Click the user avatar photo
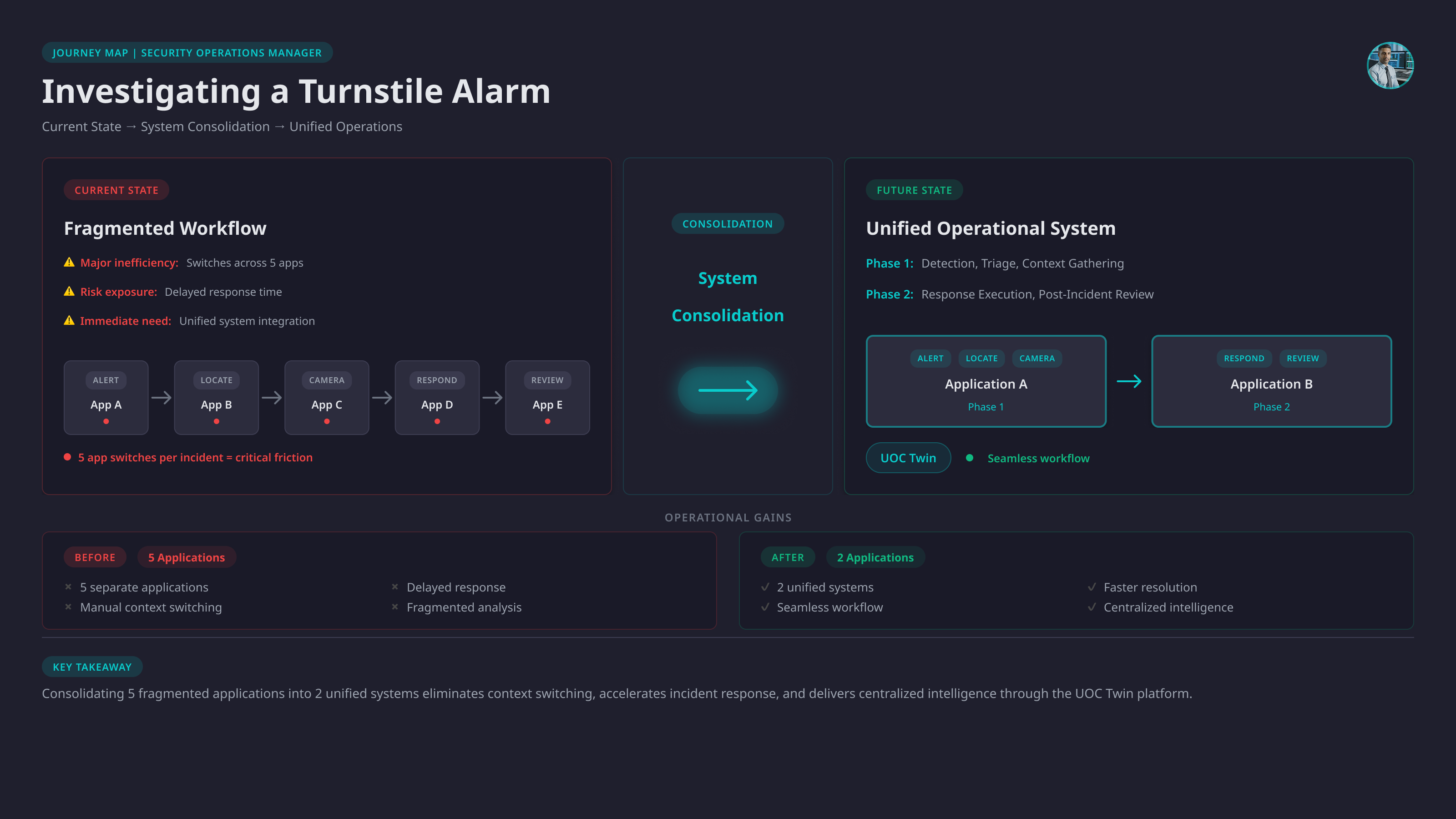1456x819 pixels. click(1390, 66)
